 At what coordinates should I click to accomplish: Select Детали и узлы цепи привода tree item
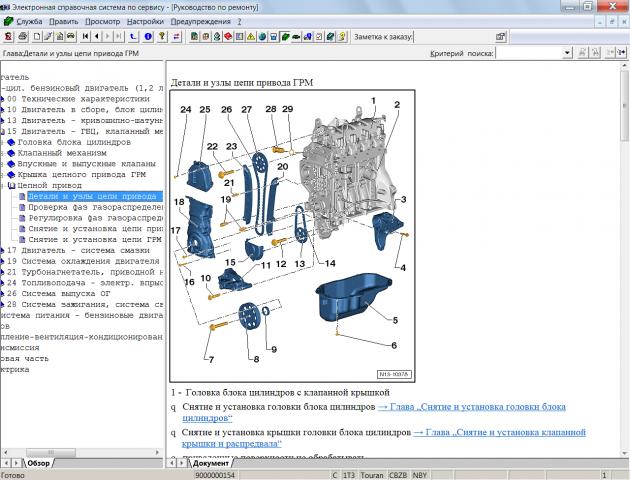coord(95,196)
